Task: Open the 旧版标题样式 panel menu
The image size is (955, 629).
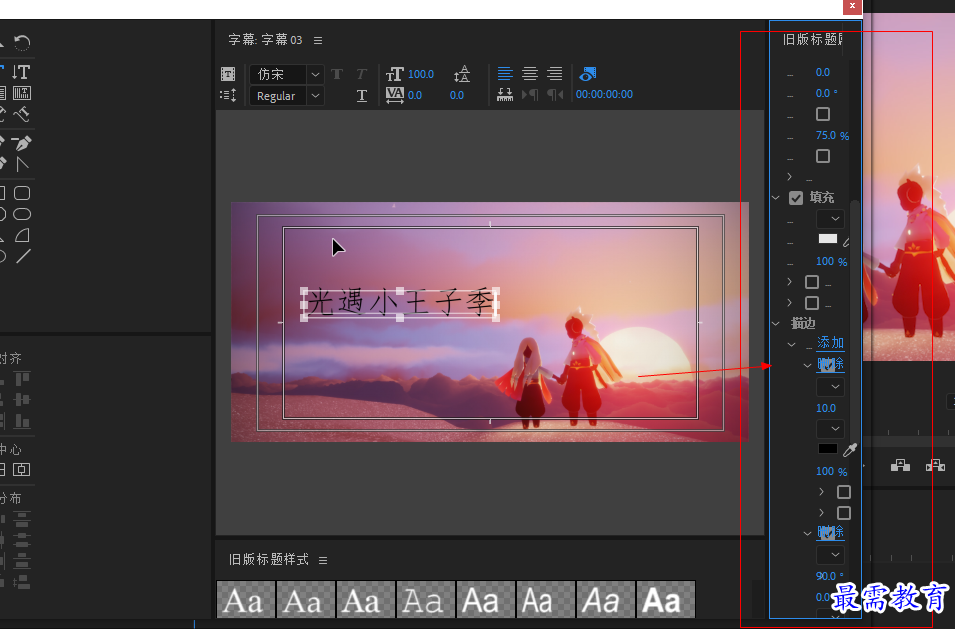Action: tap(323, 560)
